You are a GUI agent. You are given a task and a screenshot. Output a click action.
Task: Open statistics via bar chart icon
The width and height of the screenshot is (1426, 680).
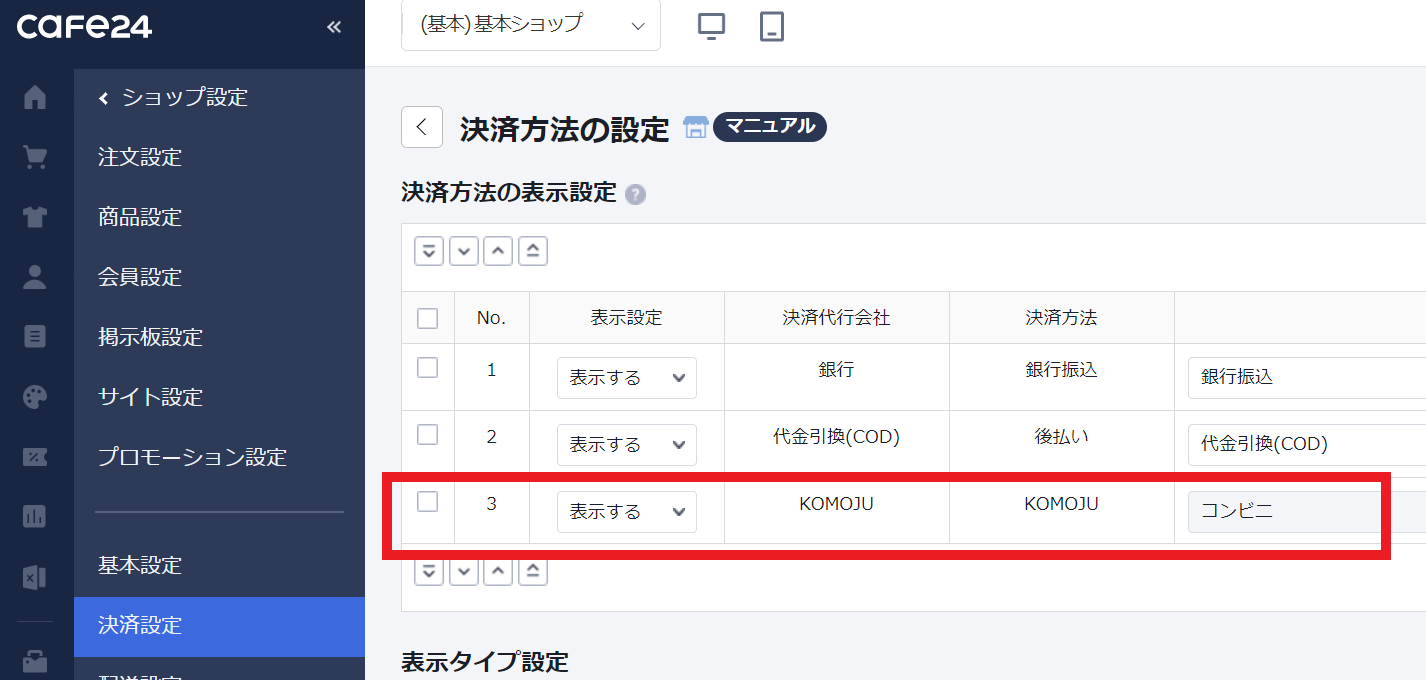point(35,517)
